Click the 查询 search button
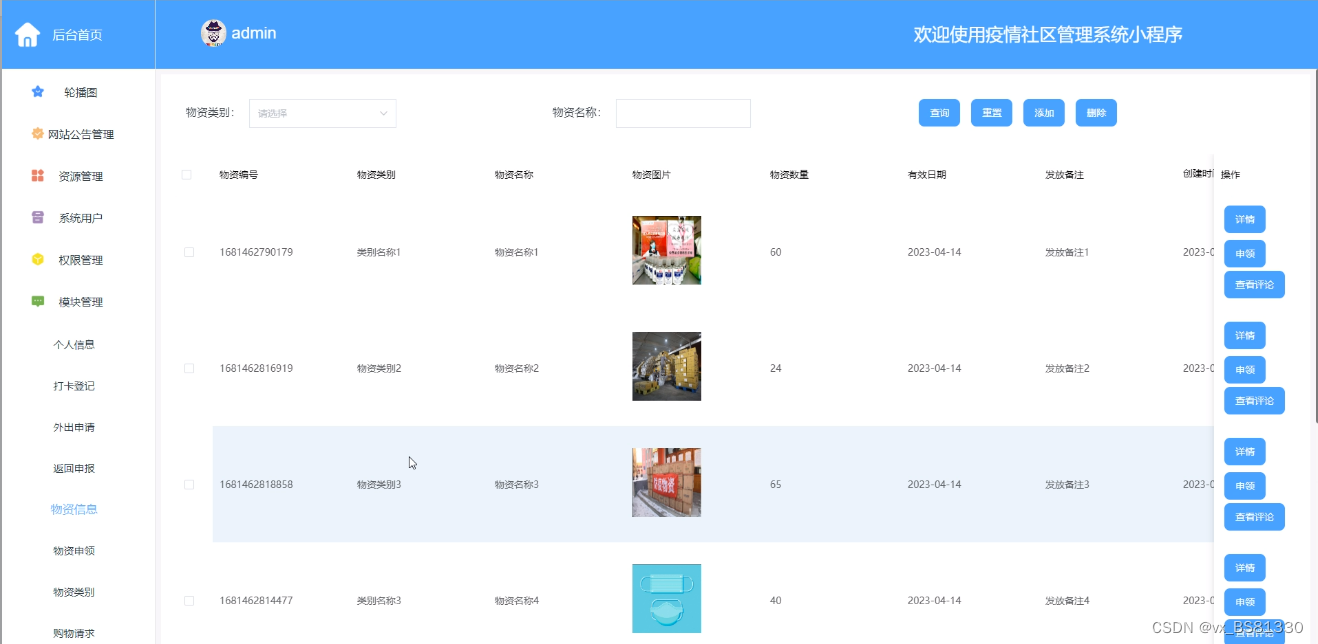 point(940,113)
